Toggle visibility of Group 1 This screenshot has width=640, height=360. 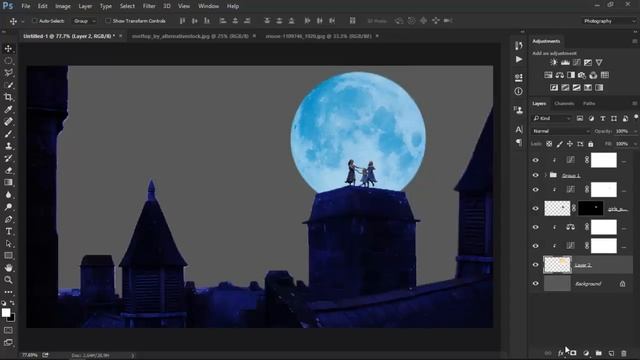coord(536,175)
